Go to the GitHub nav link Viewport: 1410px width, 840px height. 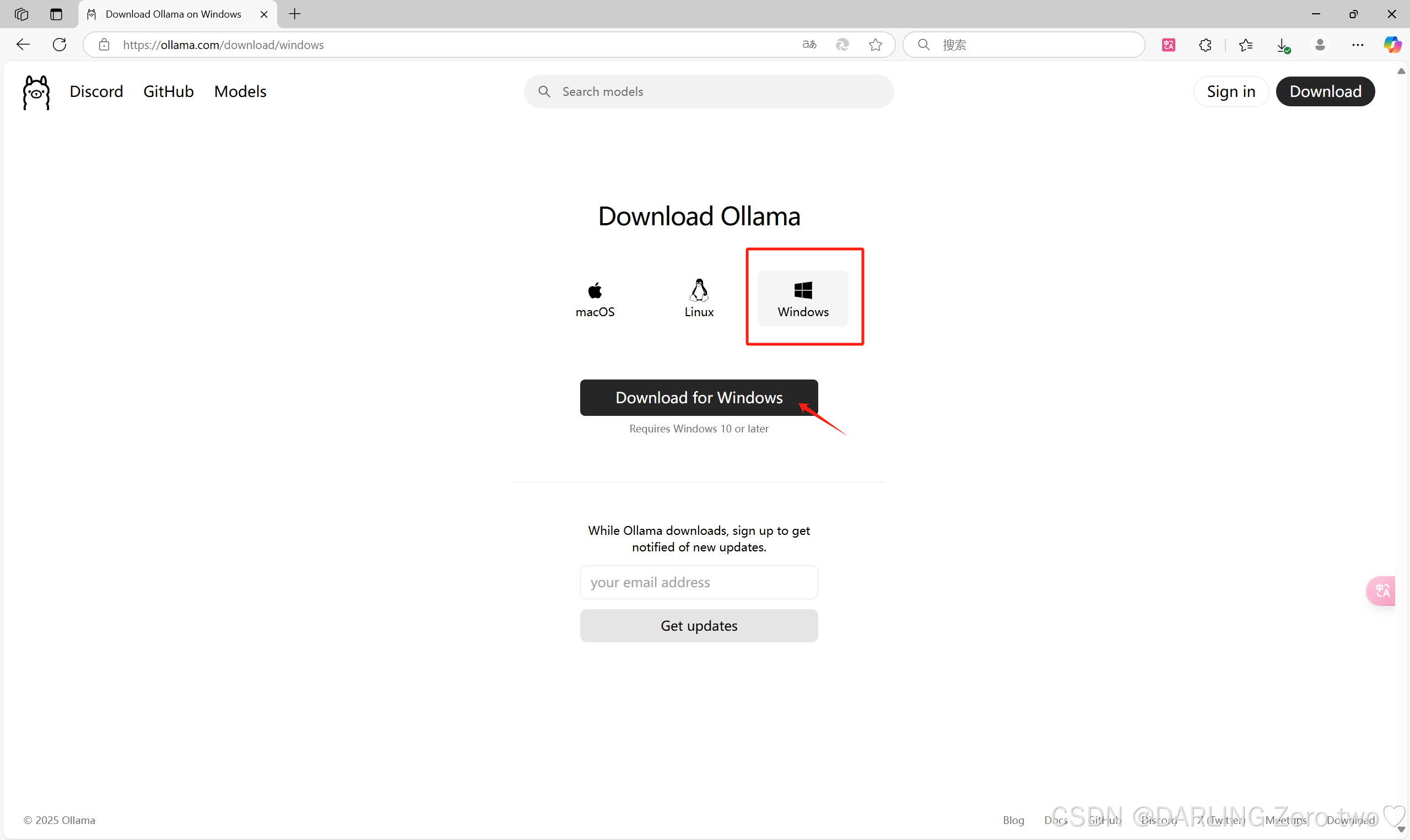point(168,91)
